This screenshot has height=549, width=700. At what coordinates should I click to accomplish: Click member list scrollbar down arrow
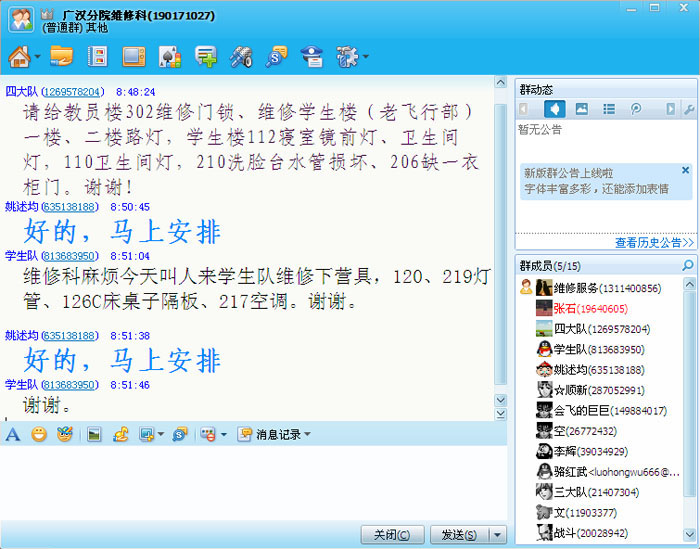coord(689,534)
